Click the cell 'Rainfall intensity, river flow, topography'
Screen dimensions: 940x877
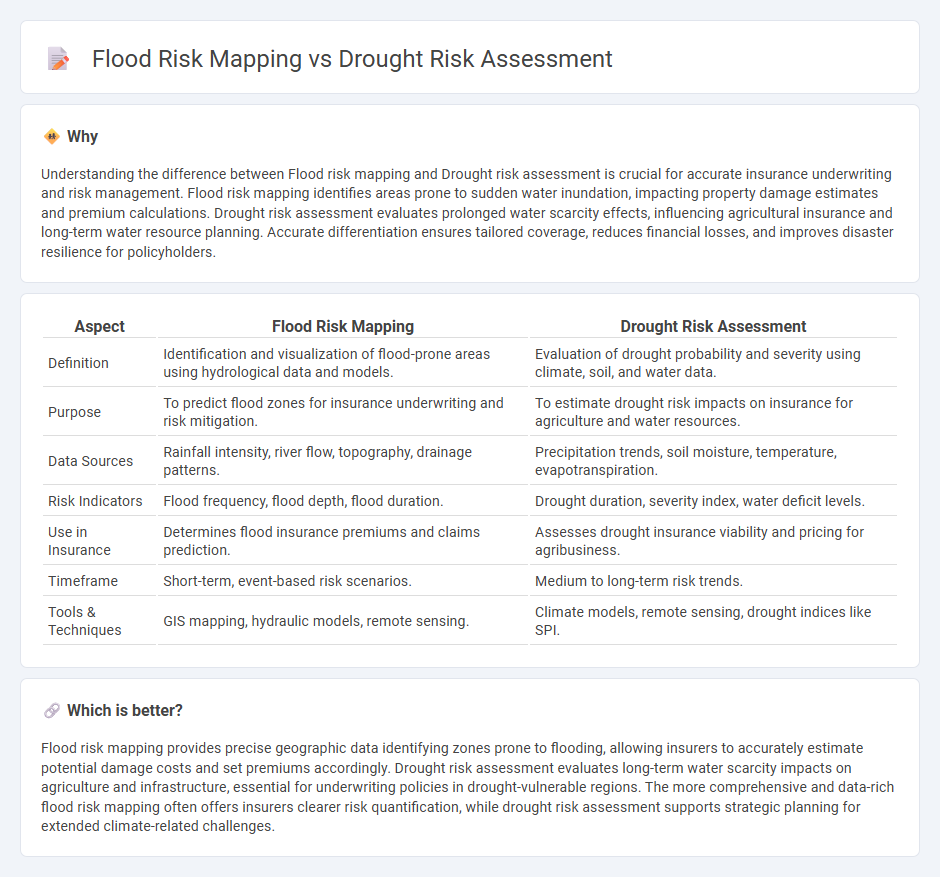(x=343, y=461)
